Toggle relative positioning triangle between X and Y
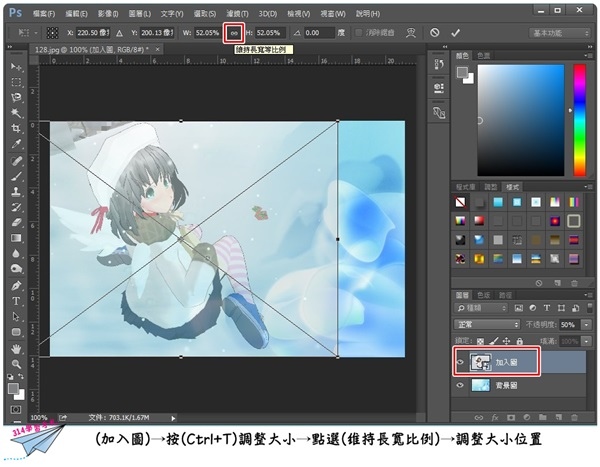The image size is (600, 467). (119, 33)
